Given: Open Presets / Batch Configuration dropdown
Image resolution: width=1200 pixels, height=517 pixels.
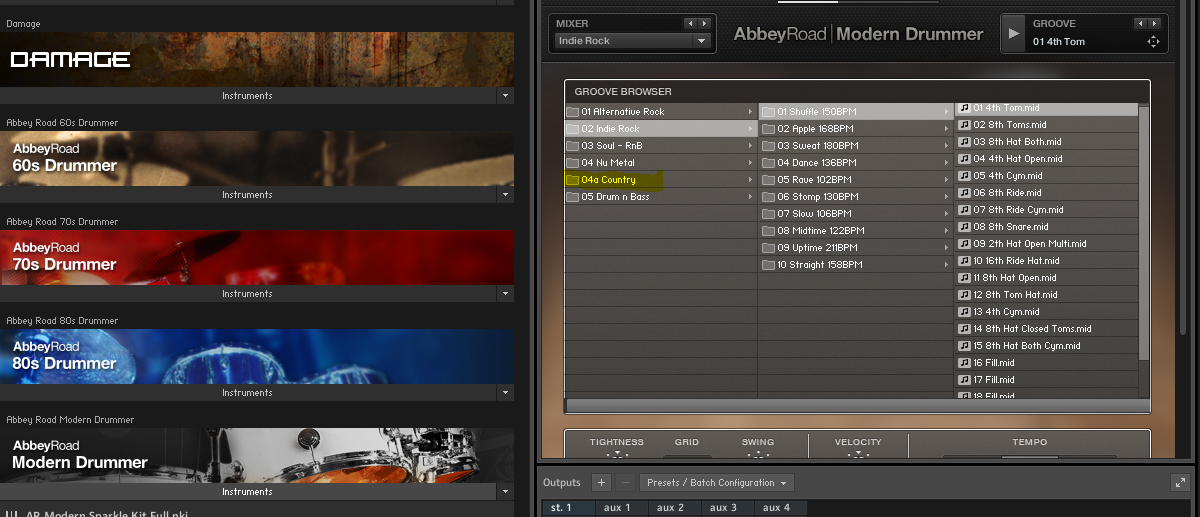Looking at the screenshot, I should click(x=716, y=482).
